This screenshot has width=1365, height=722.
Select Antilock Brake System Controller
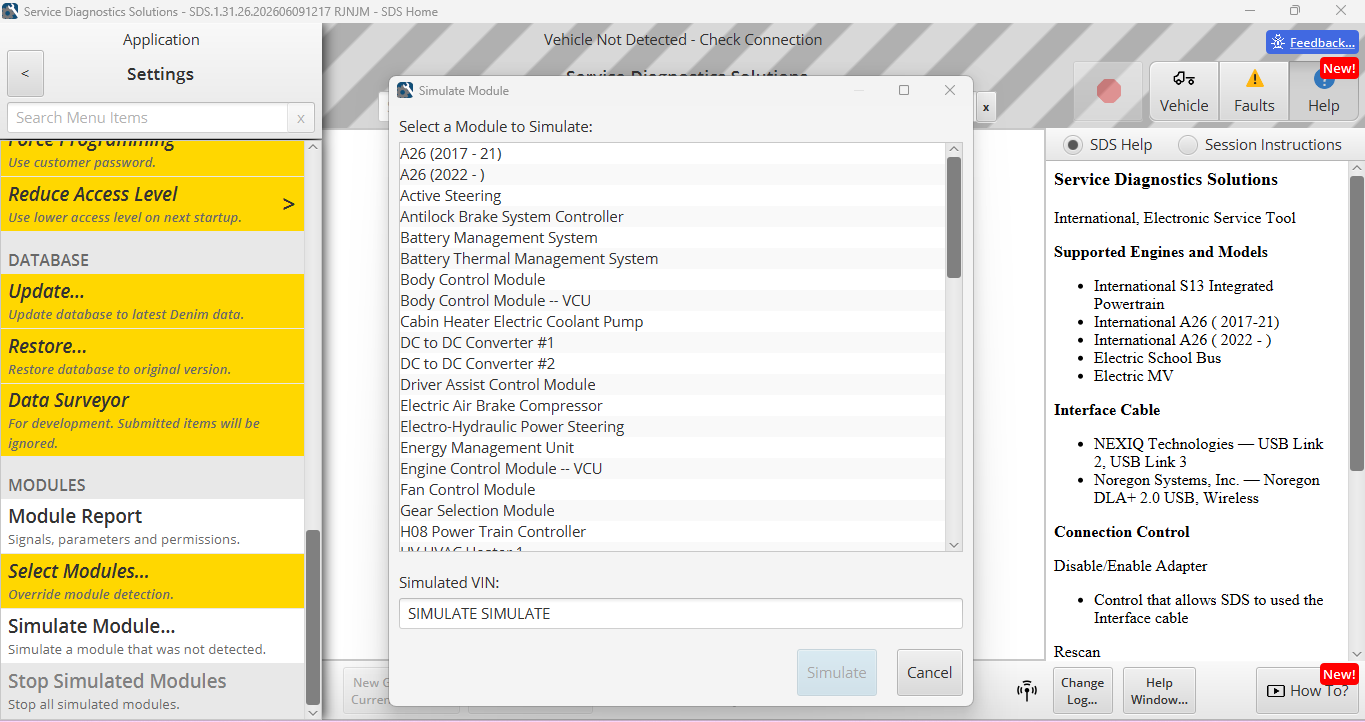pos(672,217)
